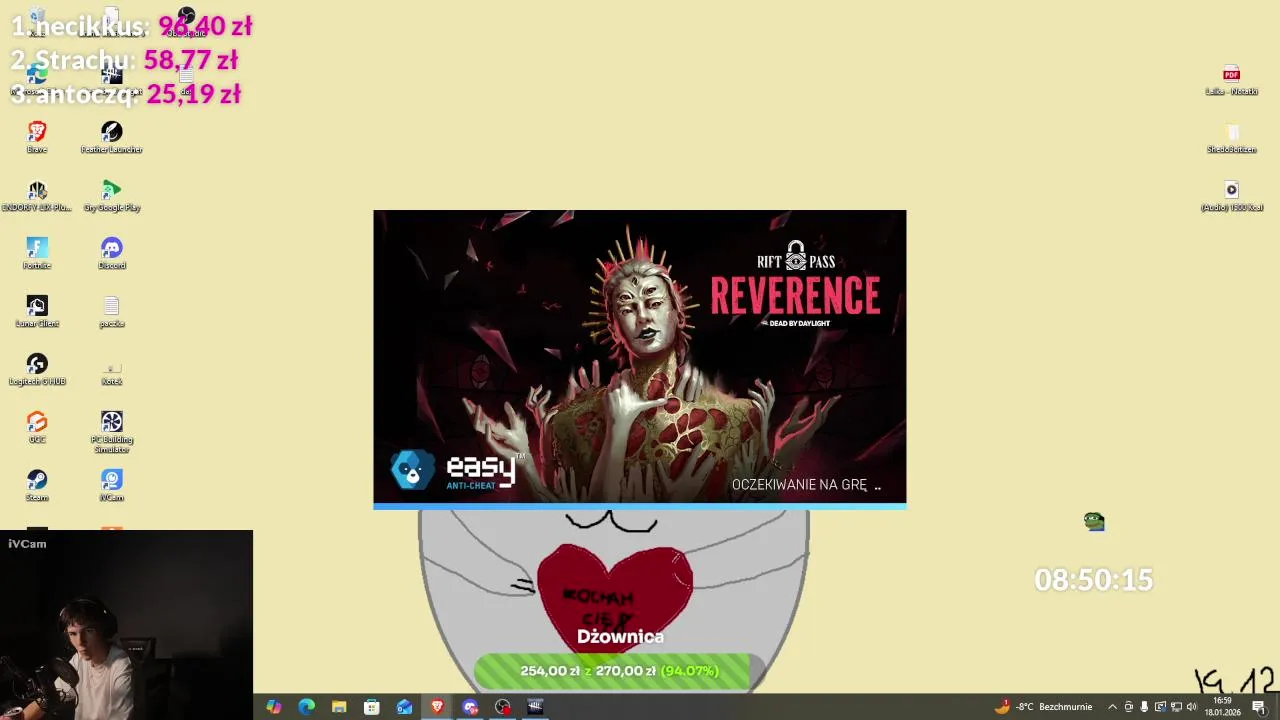Click the Dead by Daylight splash image
The width and height of the screenshot is (1280, 720).
[640, 357]
